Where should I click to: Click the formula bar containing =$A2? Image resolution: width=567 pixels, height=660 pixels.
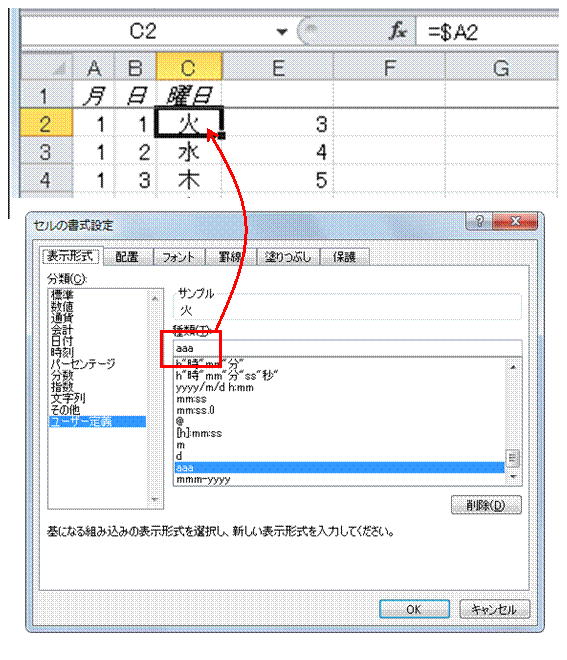point(488,32)
